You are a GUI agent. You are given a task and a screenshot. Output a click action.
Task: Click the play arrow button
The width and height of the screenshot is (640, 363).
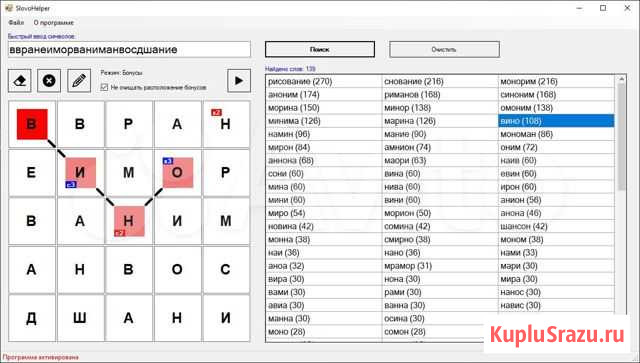(239, 80)
